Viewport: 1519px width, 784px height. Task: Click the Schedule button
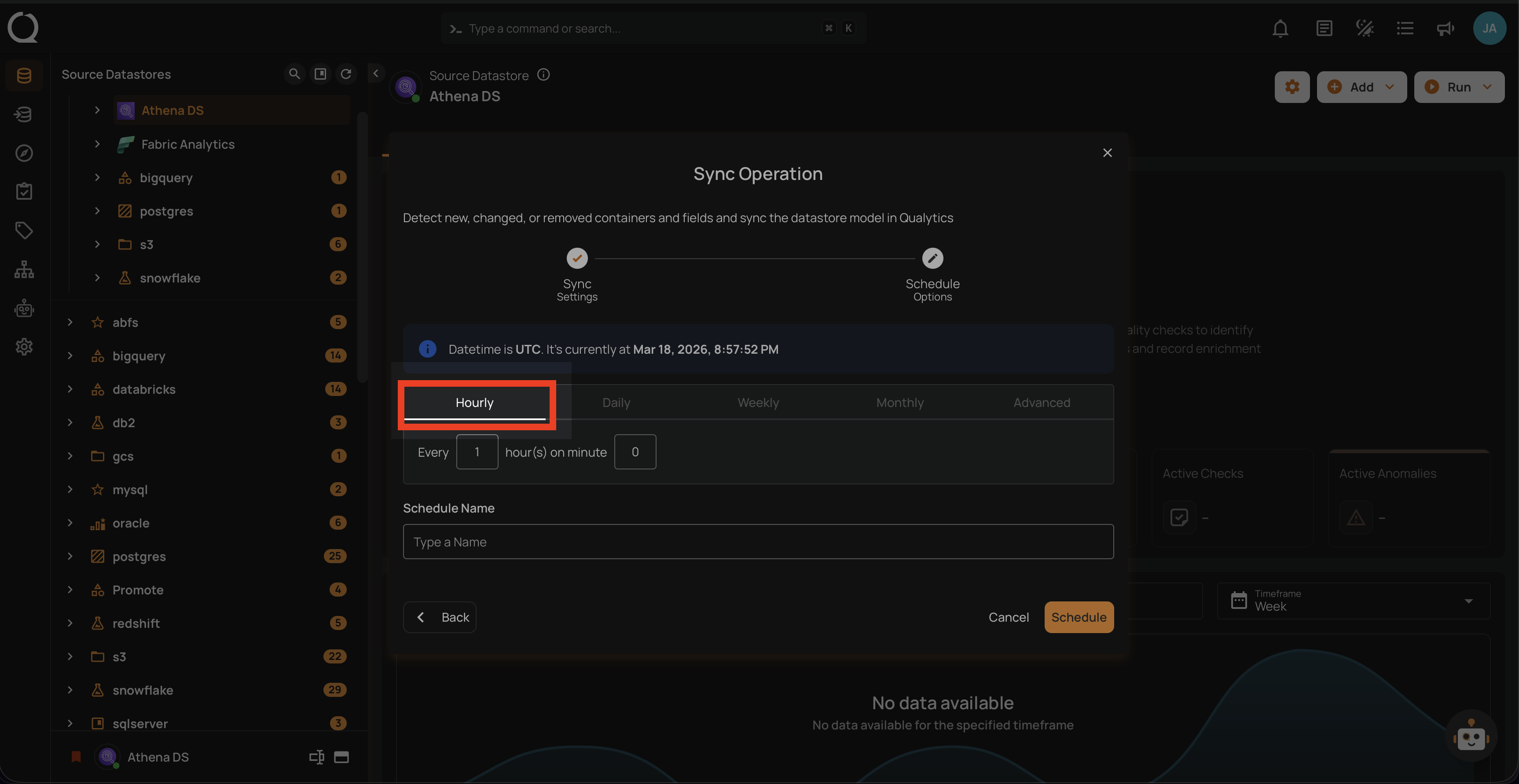click(1079, 617)
